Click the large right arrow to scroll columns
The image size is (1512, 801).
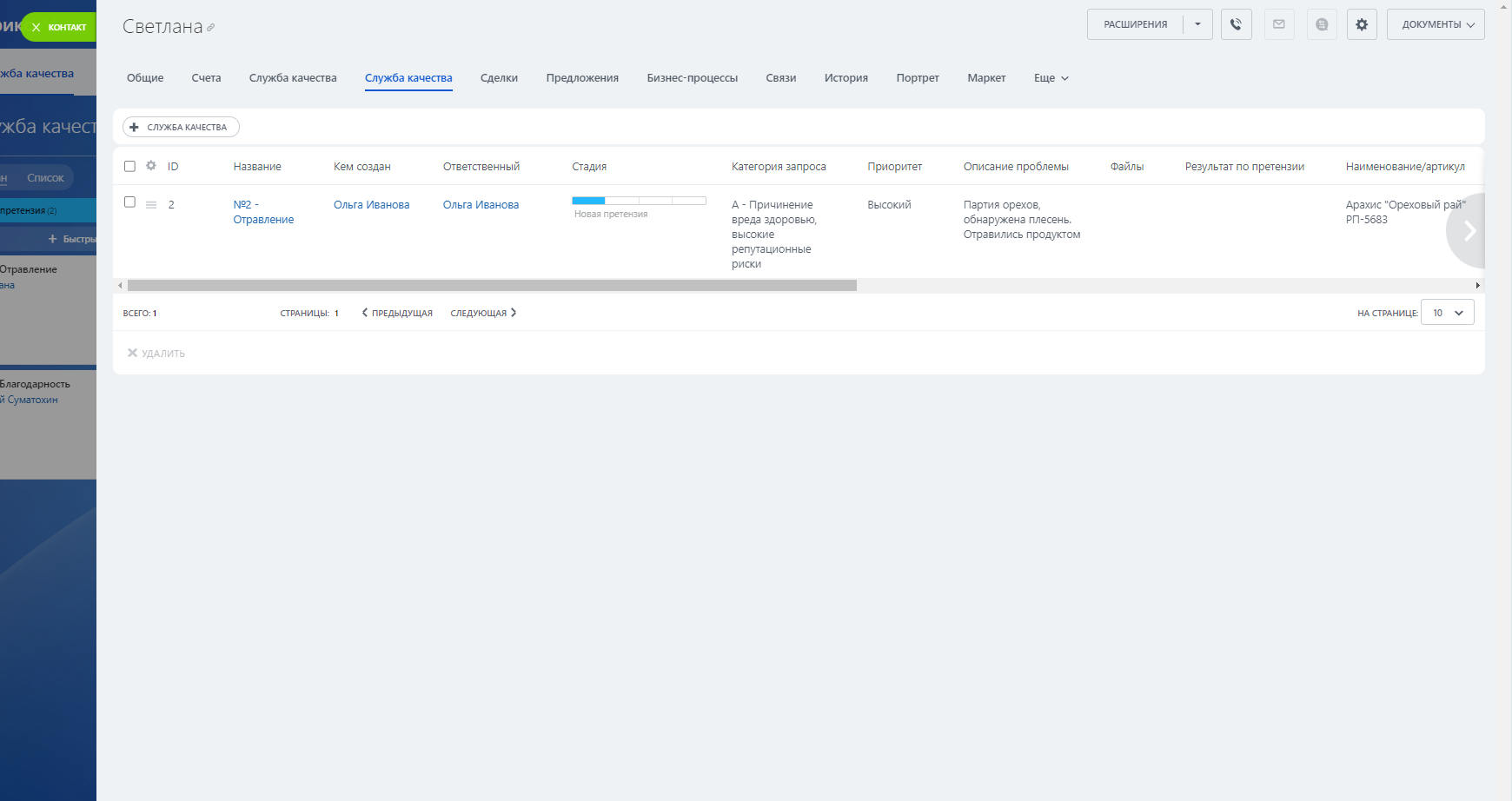(1469, 231)
